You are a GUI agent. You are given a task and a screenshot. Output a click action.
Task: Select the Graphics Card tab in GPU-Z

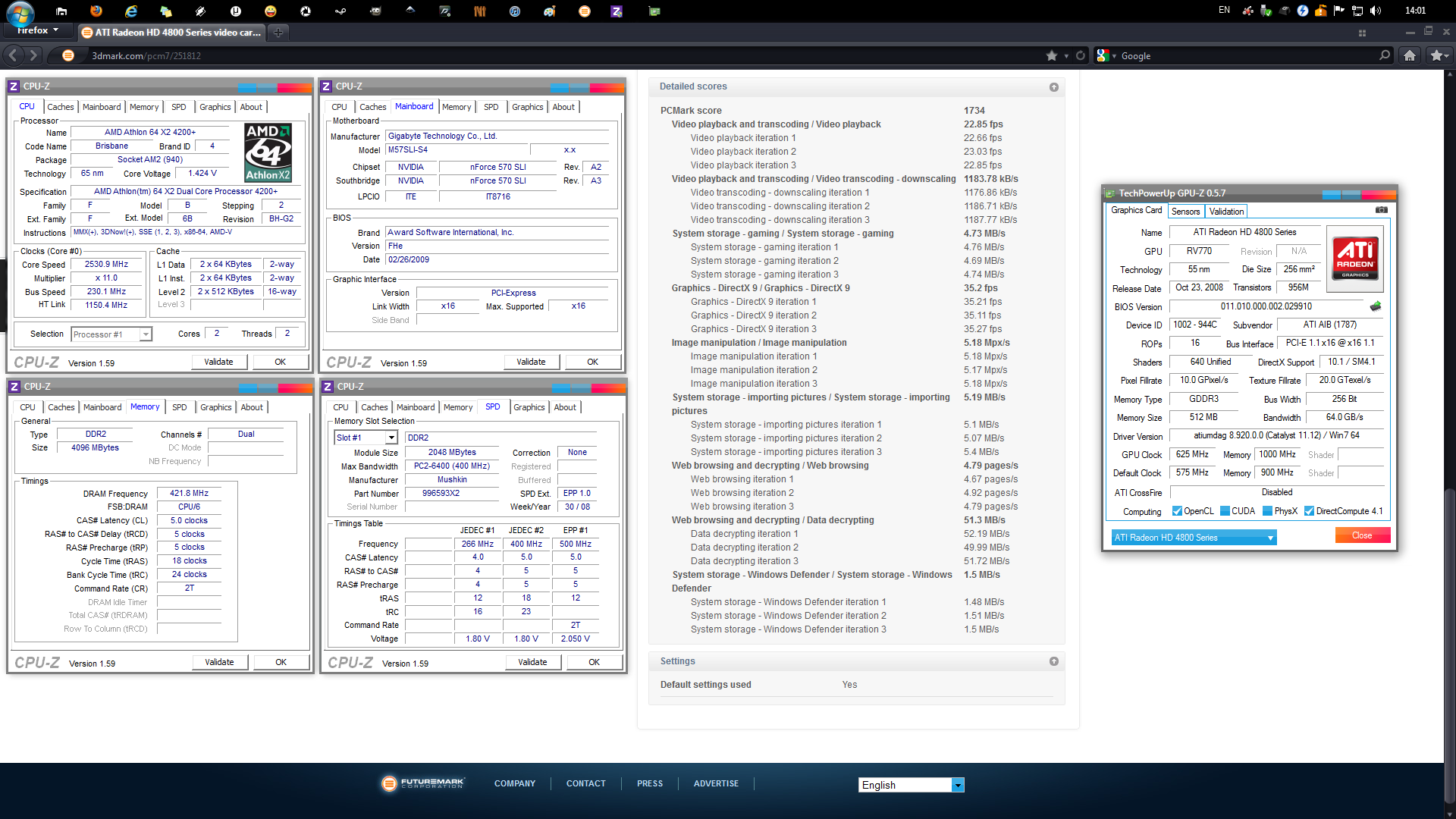pyautogui.click(x=1136, y=210)
